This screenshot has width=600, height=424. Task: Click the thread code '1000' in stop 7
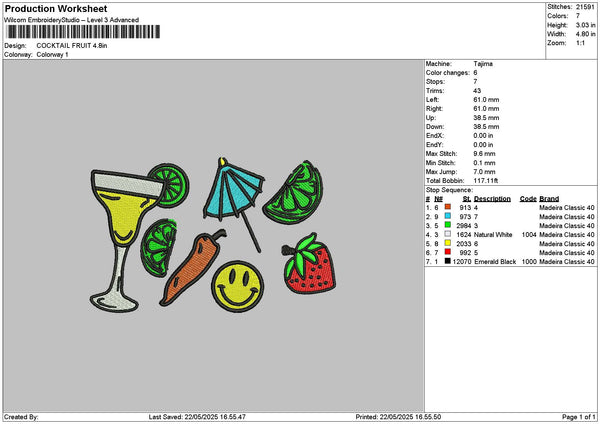[x=529, y=262]
